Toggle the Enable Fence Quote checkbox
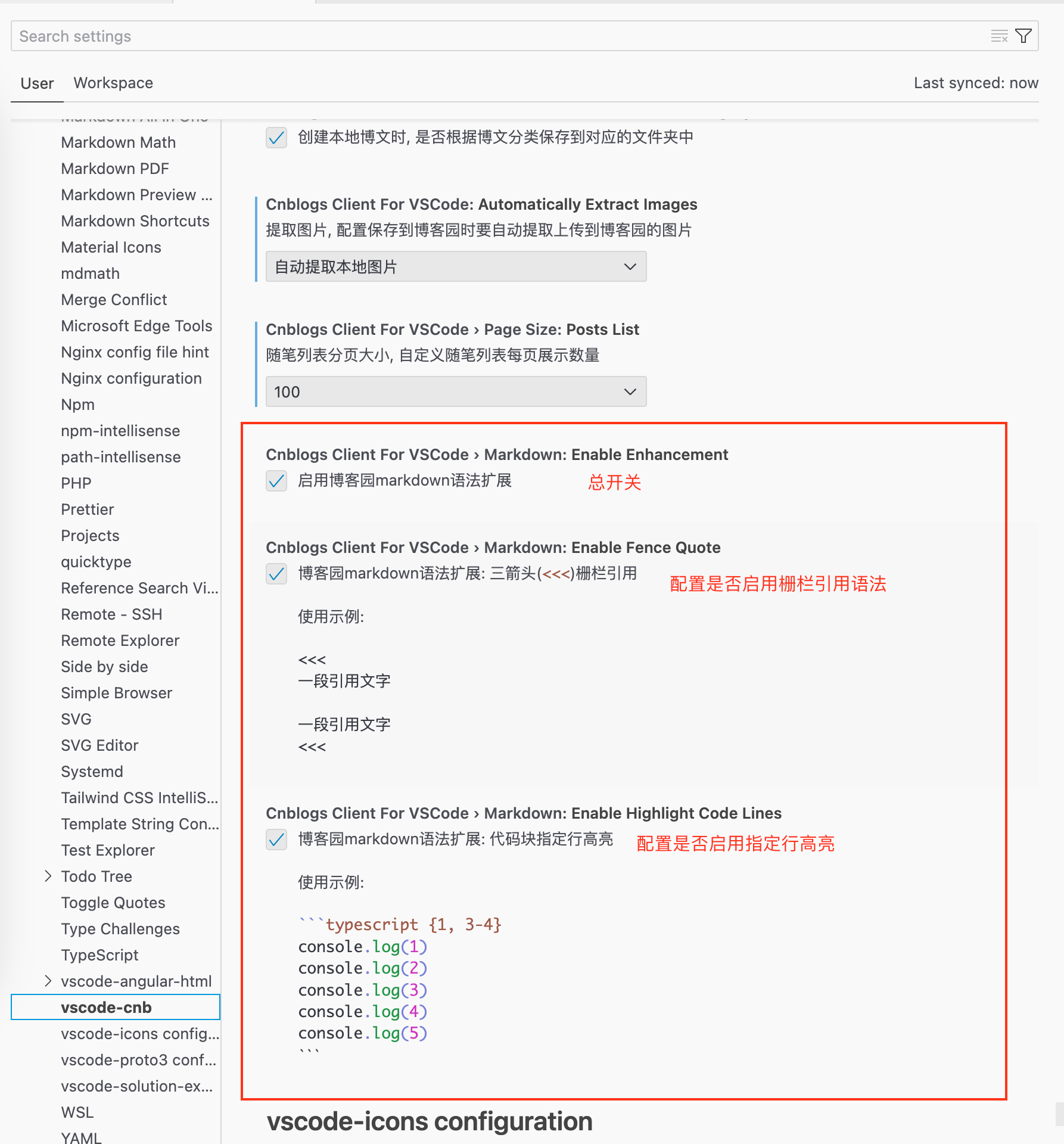 [x=276, y=574]
